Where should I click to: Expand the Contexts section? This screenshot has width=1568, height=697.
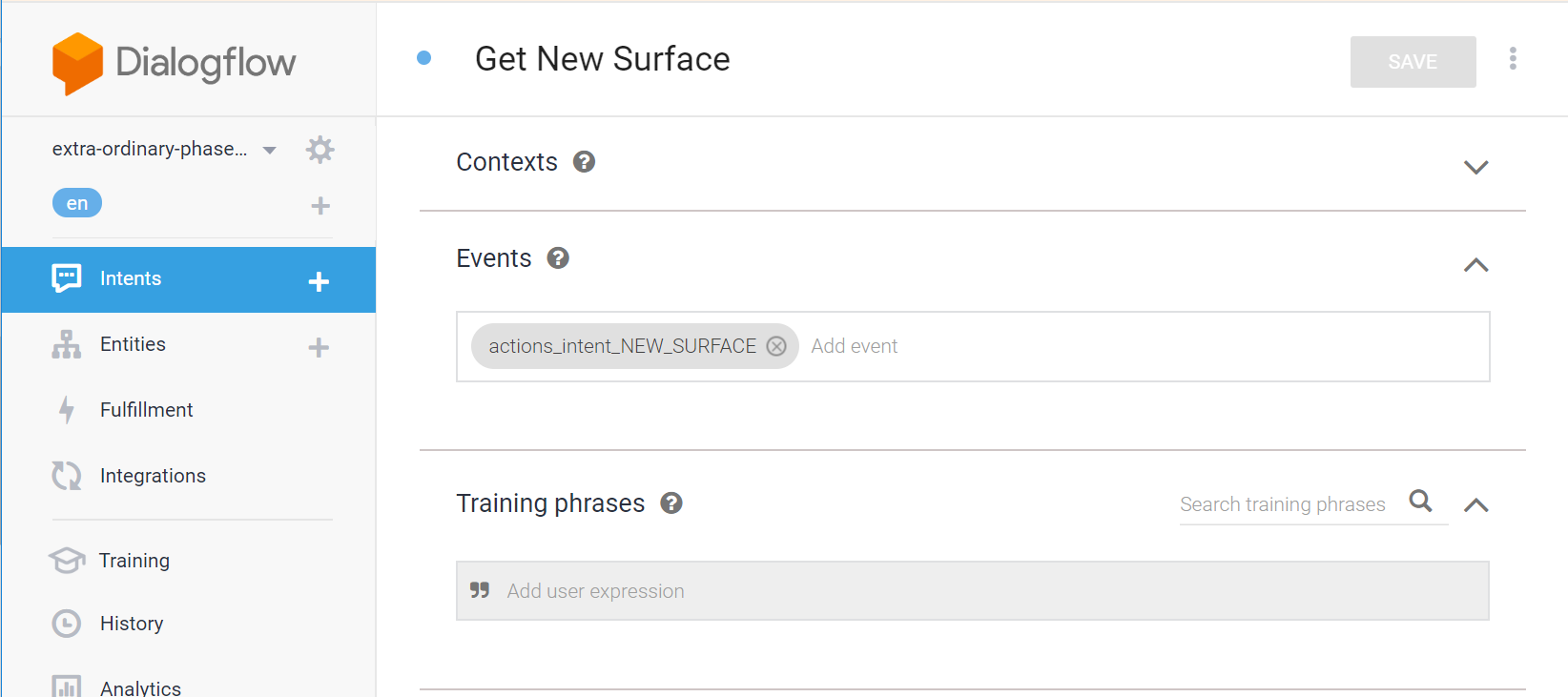[1475, 168]
